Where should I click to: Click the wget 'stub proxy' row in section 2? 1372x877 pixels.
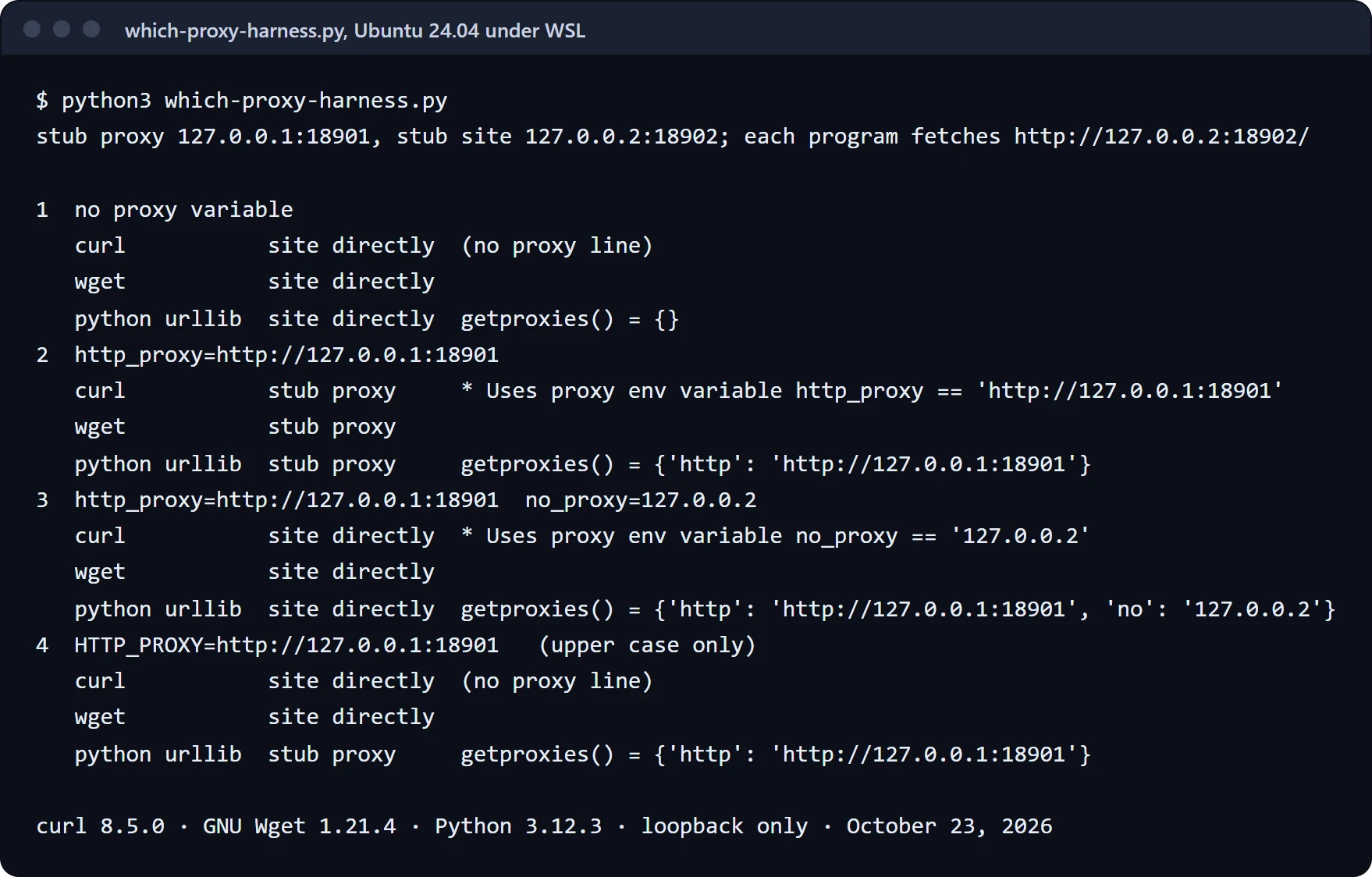[235, 427]
